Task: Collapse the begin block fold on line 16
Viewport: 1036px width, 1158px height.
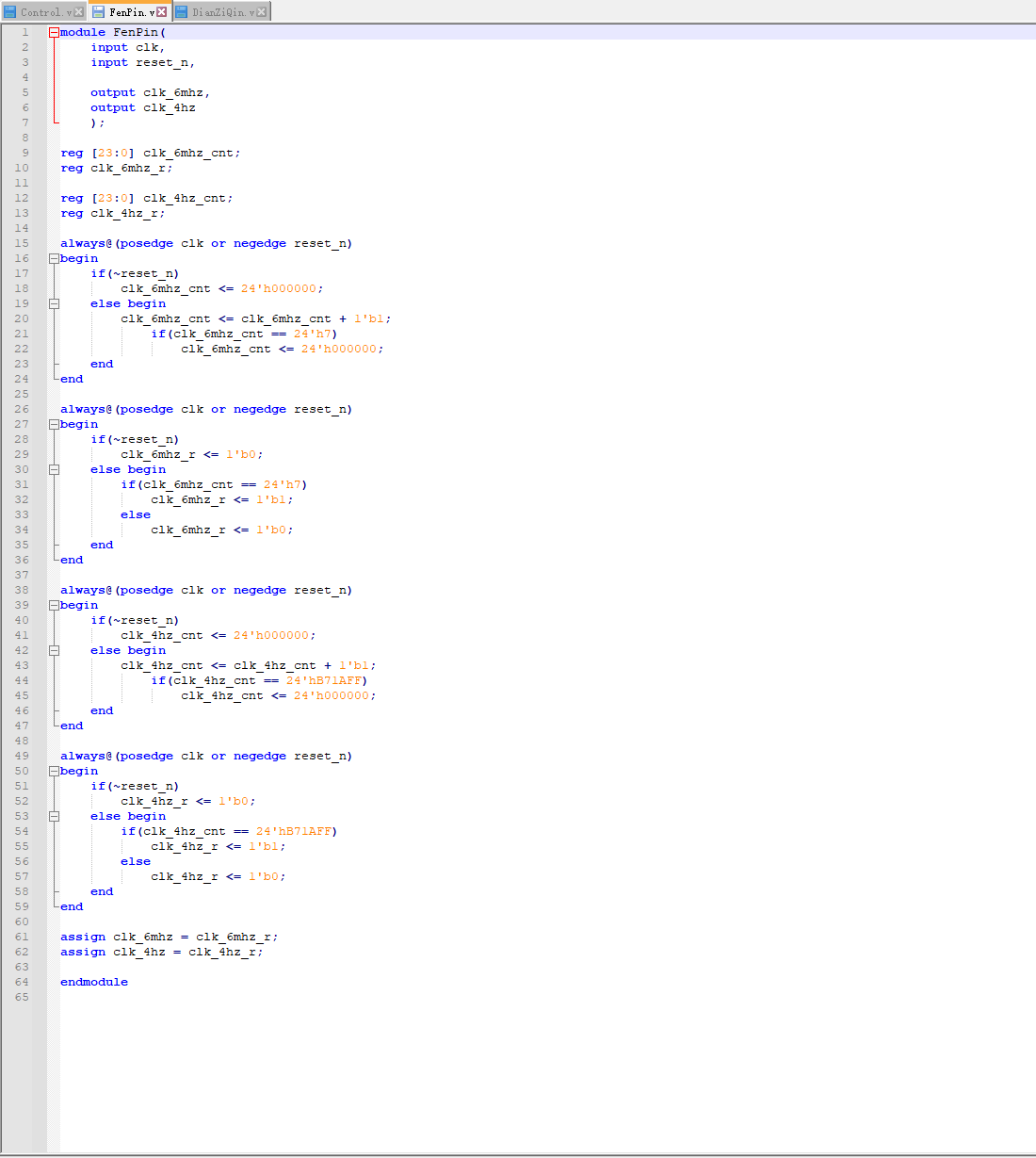Action: click(x=54, y=258)
